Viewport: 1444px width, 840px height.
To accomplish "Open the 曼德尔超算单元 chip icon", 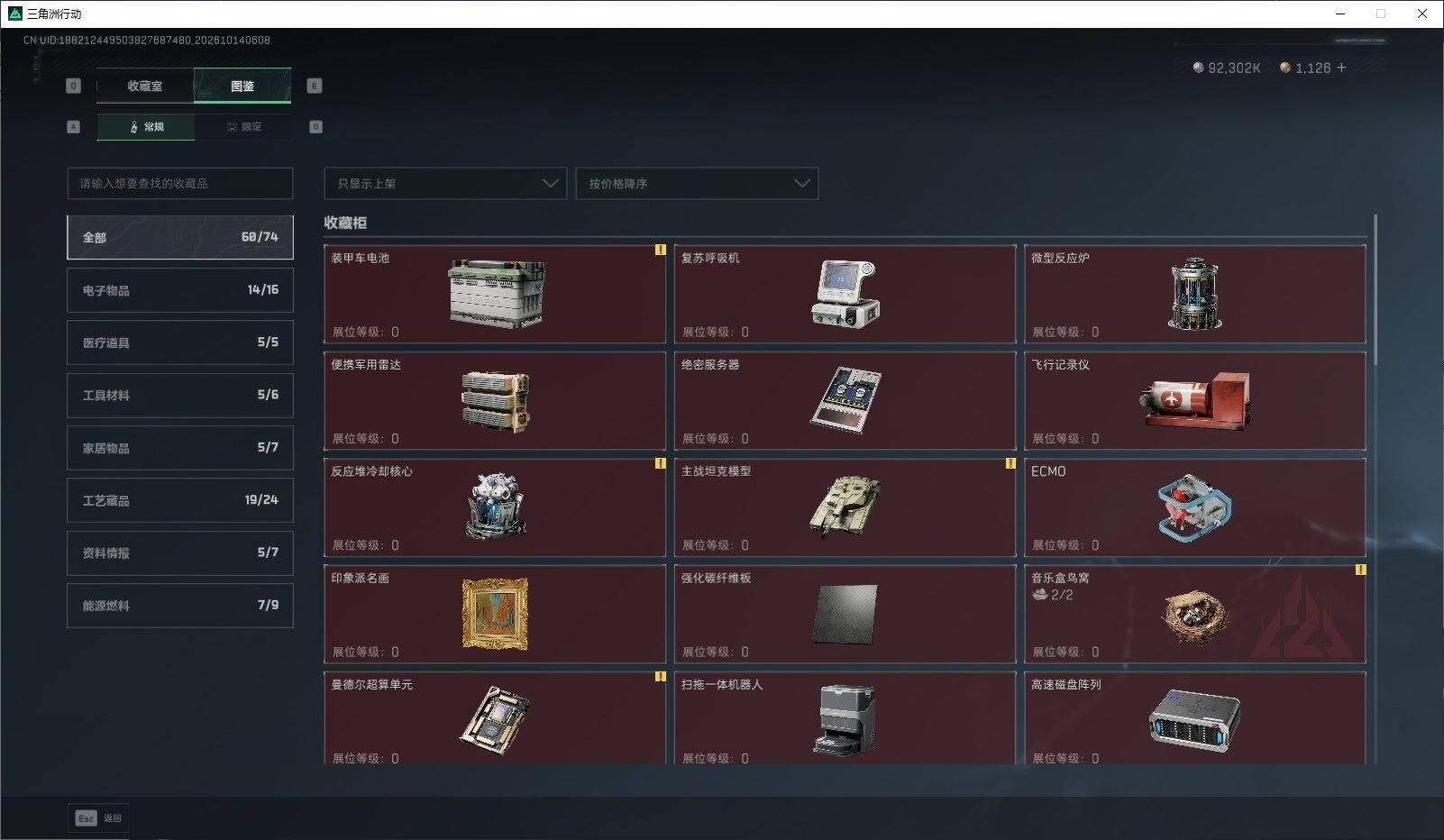I will tap(495, 721).
